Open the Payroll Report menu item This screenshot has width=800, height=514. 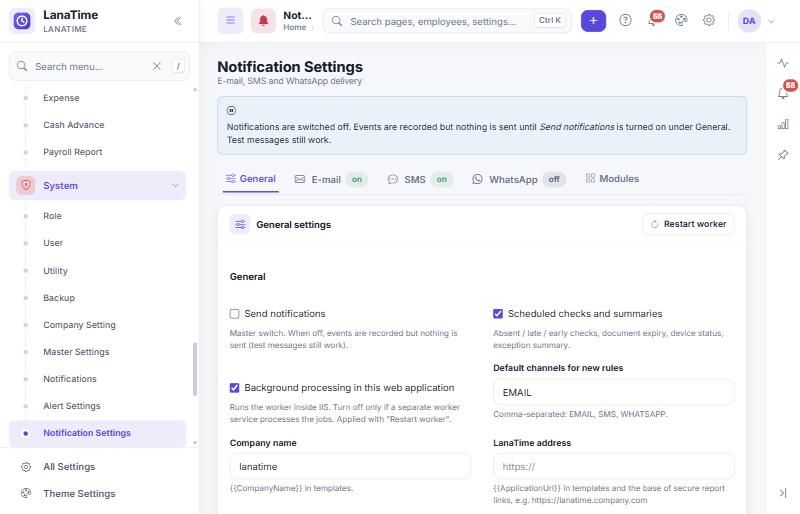pos(72,152)
